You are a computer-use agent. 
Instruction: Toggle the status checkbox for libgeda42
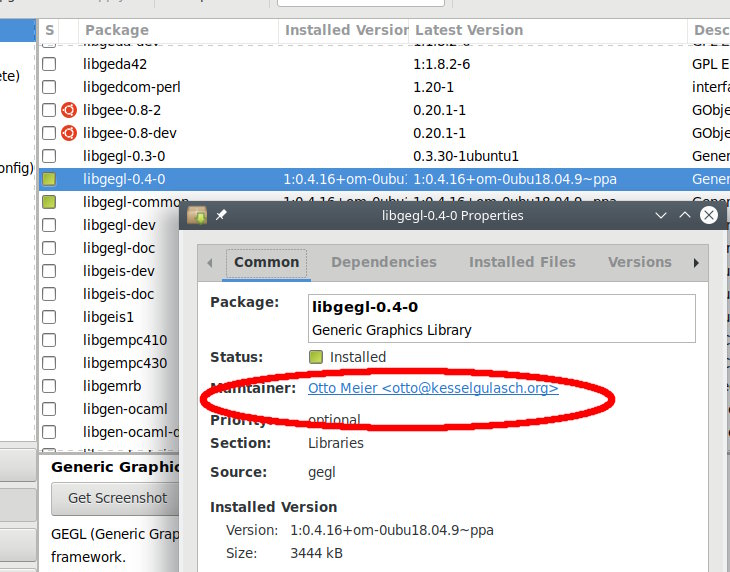(49, 64)
